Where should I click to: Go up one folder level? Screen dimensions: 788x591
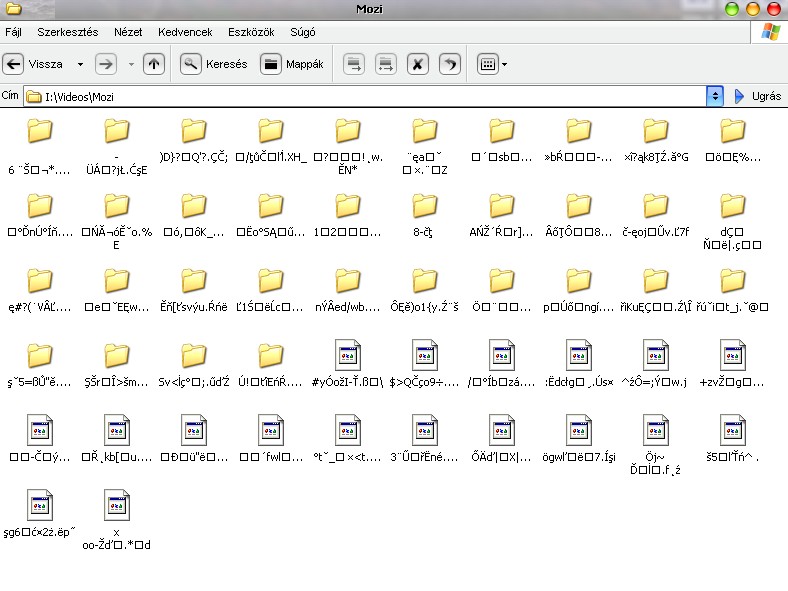pos(154,64)
